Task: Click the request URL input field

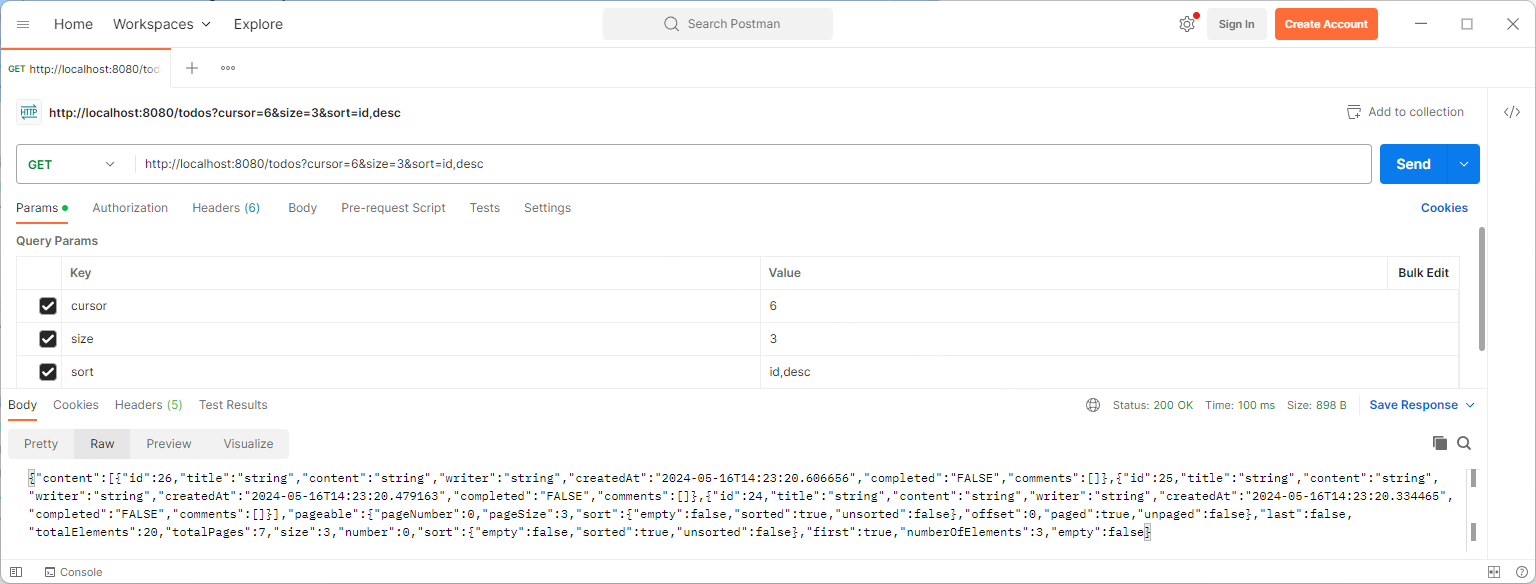Action: click(x=752, y=164)
